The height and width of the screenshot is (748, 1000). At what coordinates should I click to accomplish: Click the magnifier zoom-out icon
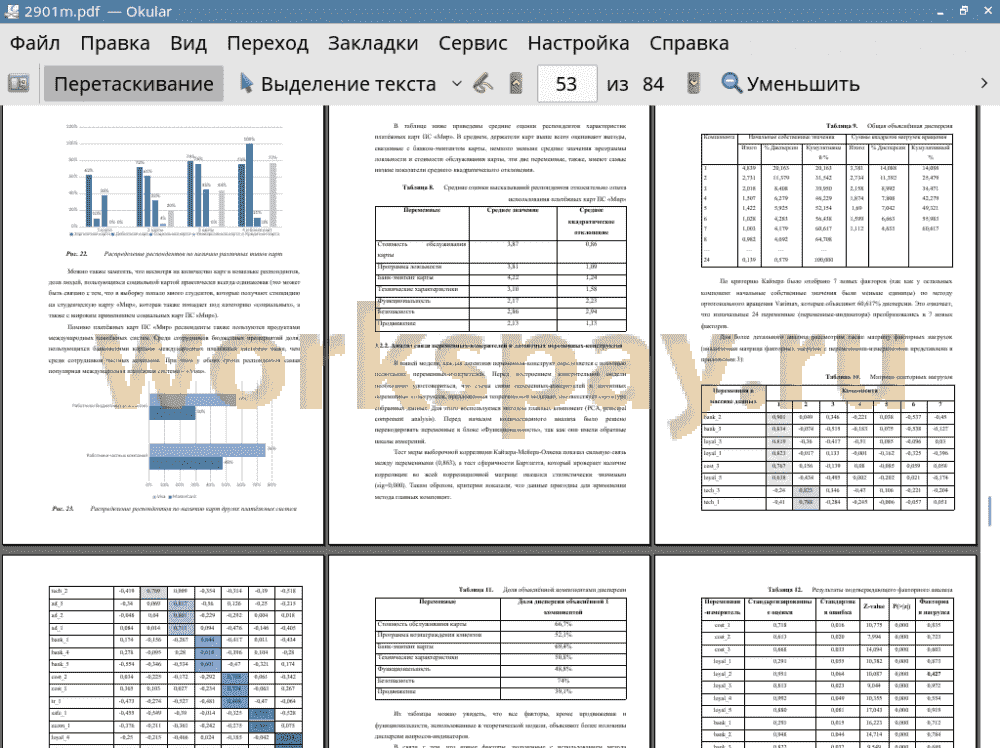[x=732, y=84]
